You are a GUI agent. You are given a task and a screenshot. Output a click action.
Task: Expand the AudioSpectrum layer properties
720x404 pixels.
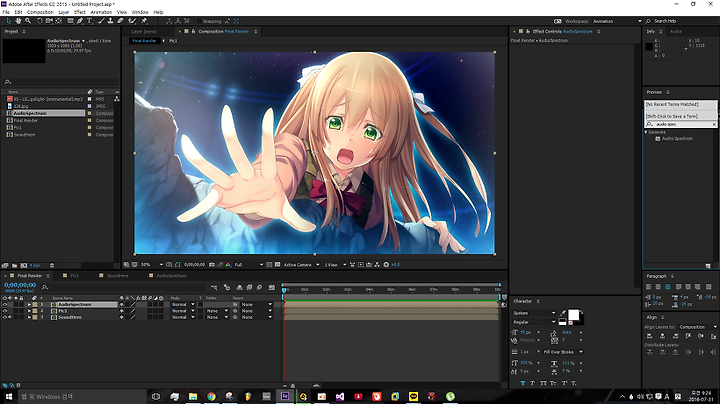[x=29, y=304]
